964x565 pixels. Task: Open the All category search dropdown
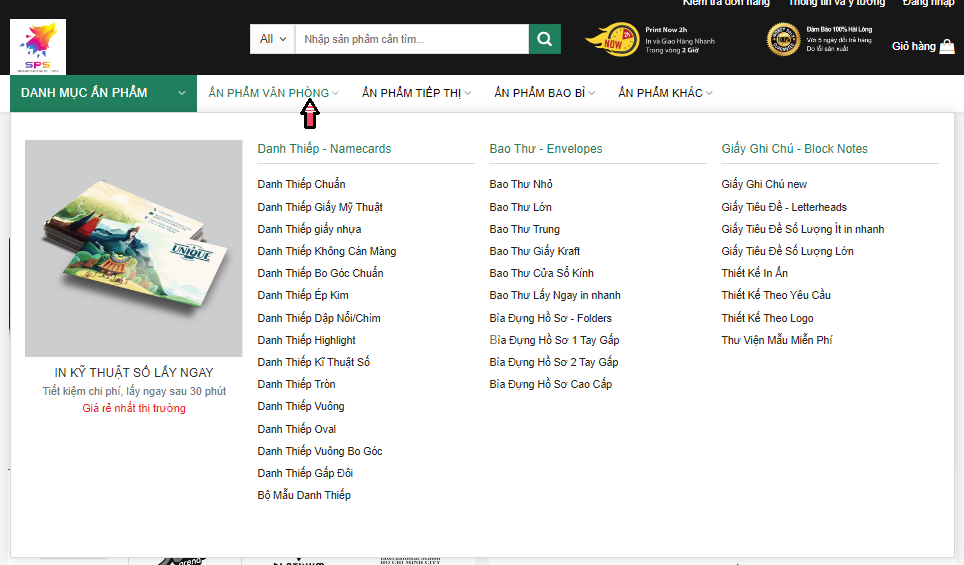pos(272,39)
